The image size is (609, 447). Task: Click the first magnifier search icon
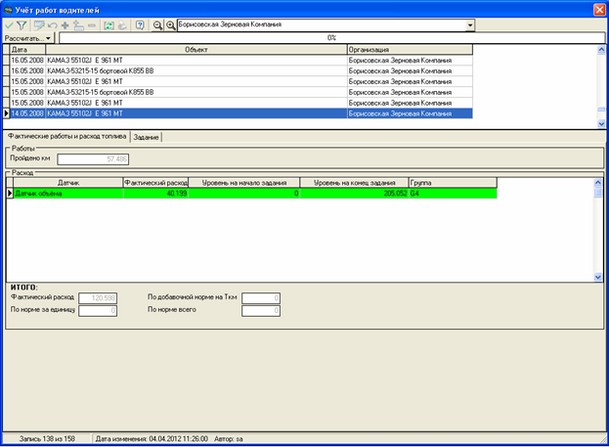click(158, 24)
